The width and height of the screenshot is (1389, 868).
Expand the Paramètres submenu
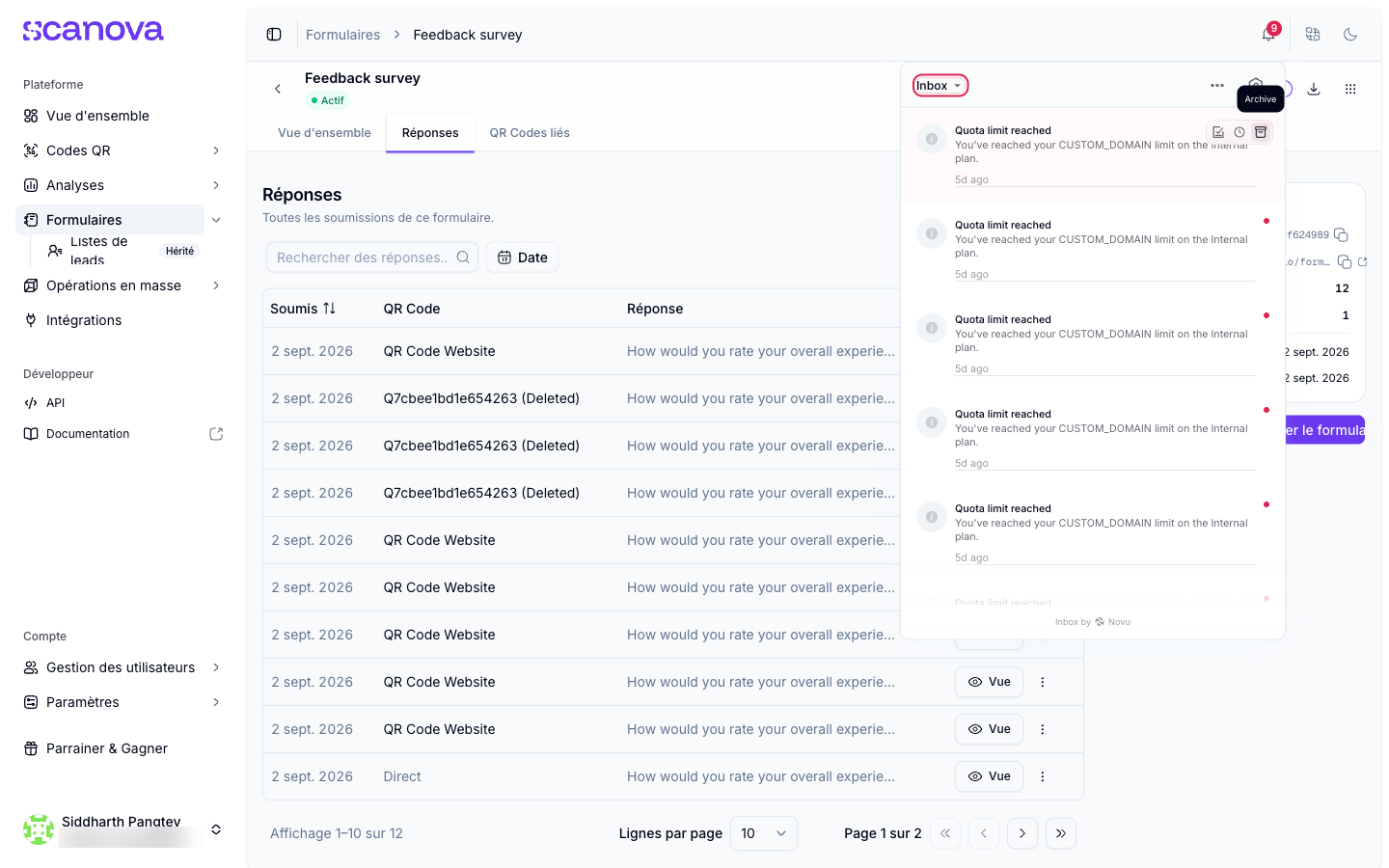point(216,702)
